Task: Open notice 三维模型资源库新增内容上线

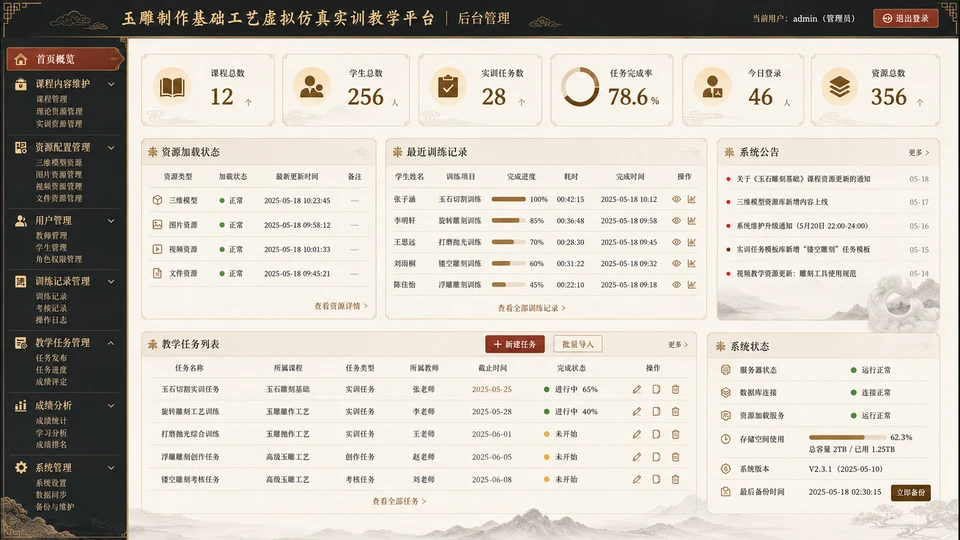Action: (x=782, y=202)
